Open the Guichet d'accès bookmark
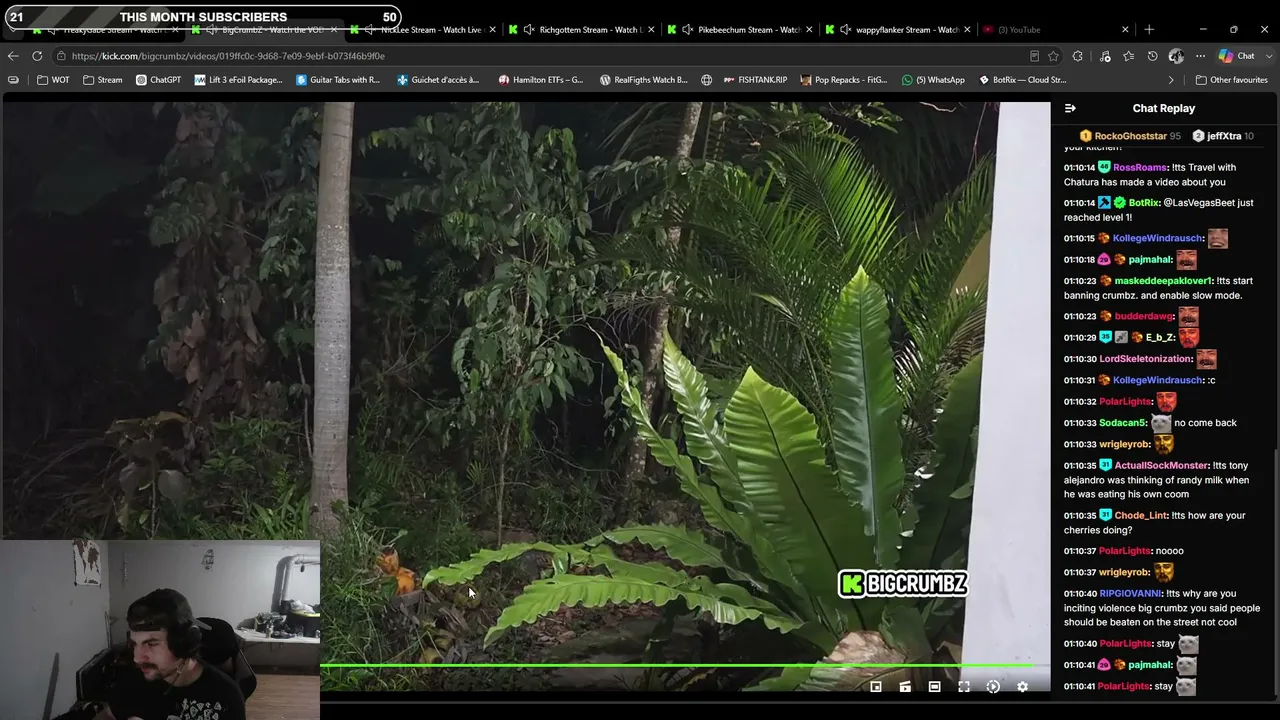Viewport: 1280px width, 720px height. (x=438, y=80)
